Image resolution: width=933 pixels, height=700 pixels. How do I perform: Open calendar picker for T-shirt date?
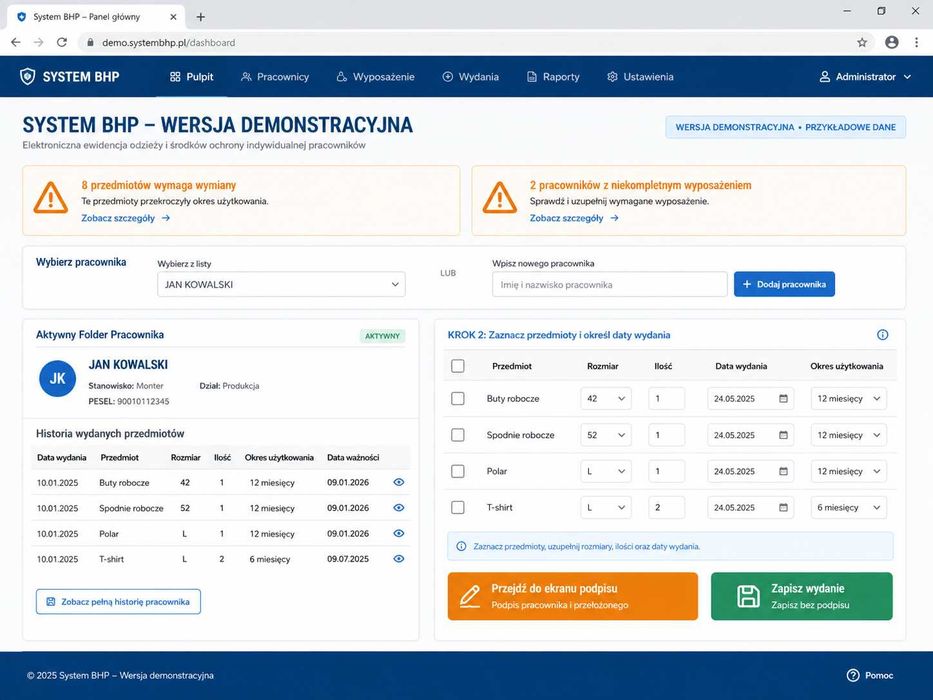coord(783,508)
